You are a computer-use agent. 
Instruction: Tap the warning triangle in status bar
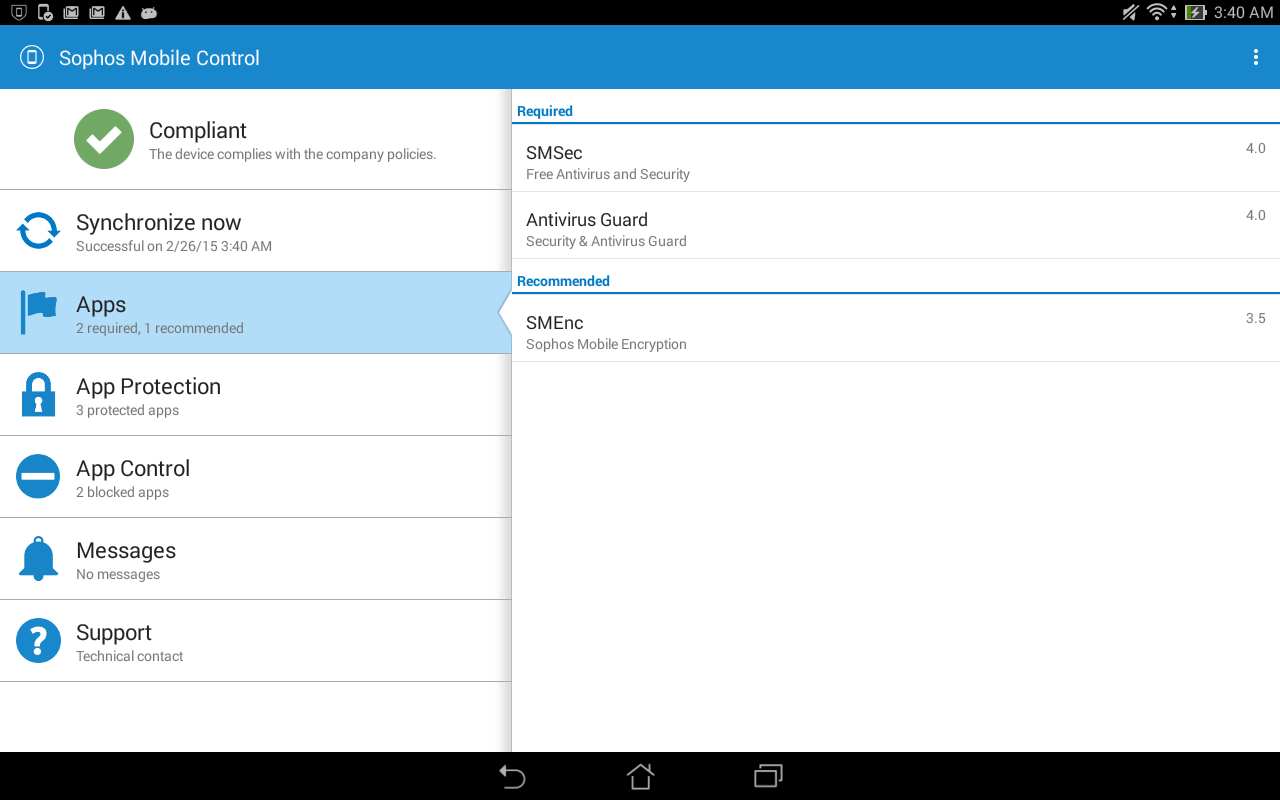[122, 13]
